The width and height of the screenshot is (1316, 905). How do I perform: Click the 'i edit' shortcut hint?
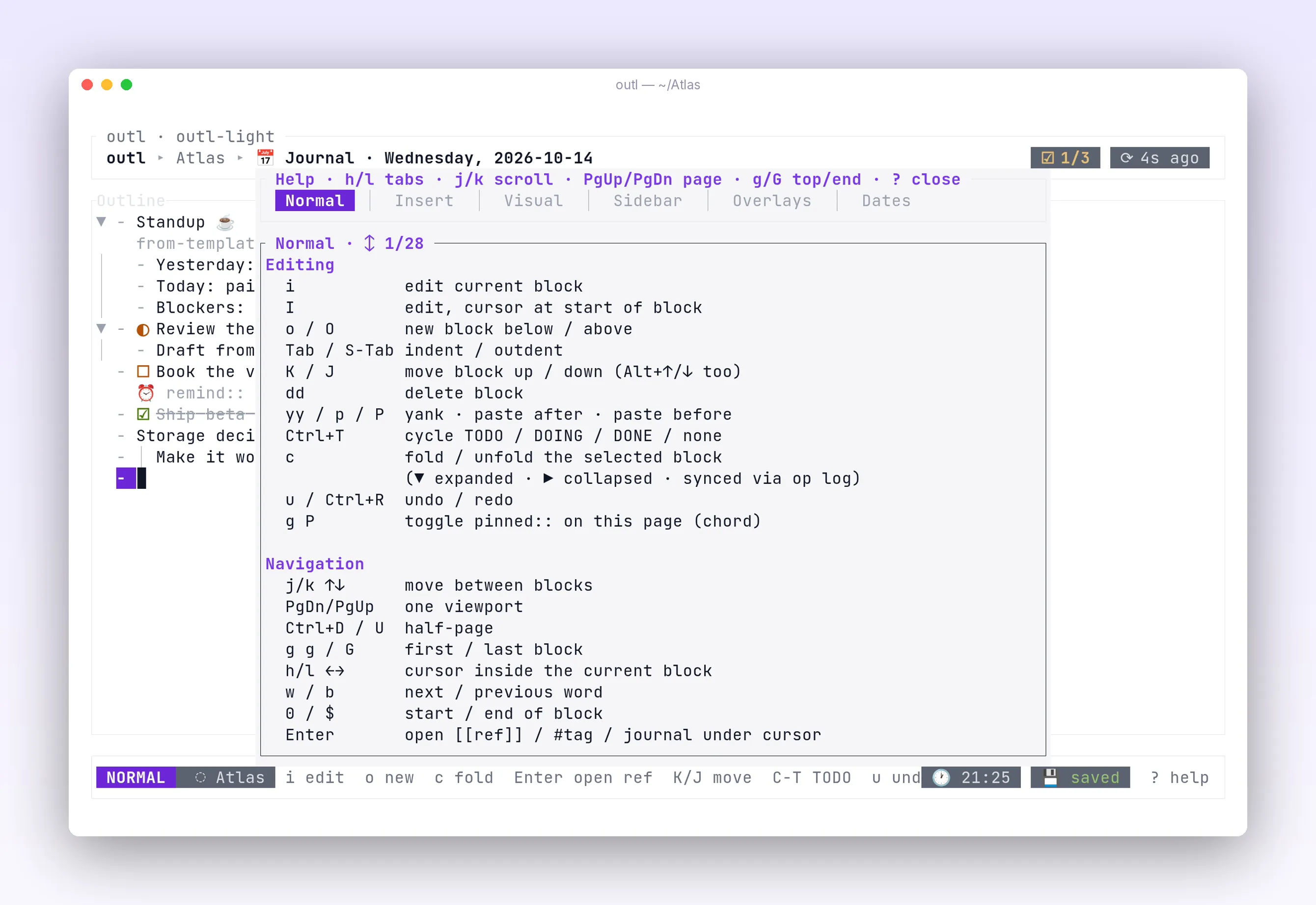pos(315,777)
